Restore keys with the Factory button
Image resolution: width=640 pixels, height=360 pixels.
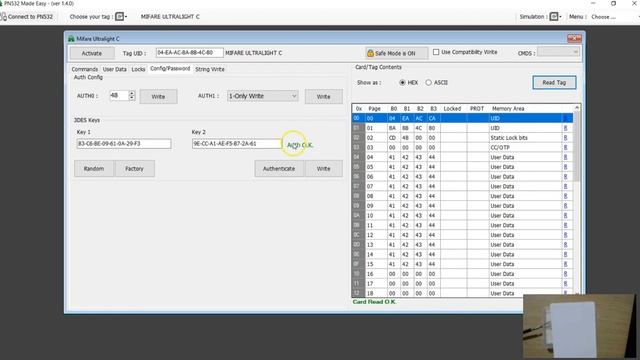pos(134,169)
